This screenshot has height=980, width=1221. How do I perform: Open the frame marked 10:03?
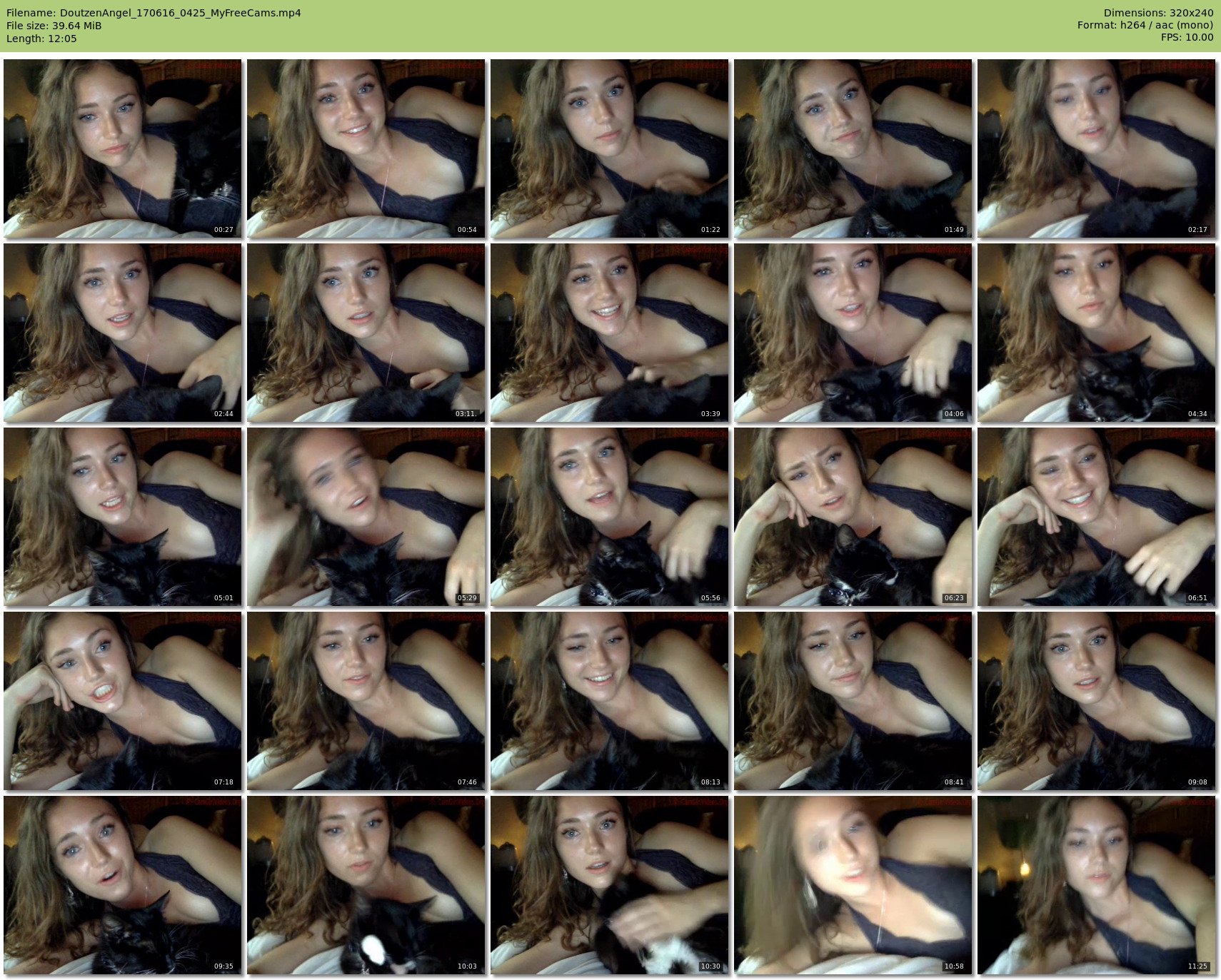coord(366,885)
